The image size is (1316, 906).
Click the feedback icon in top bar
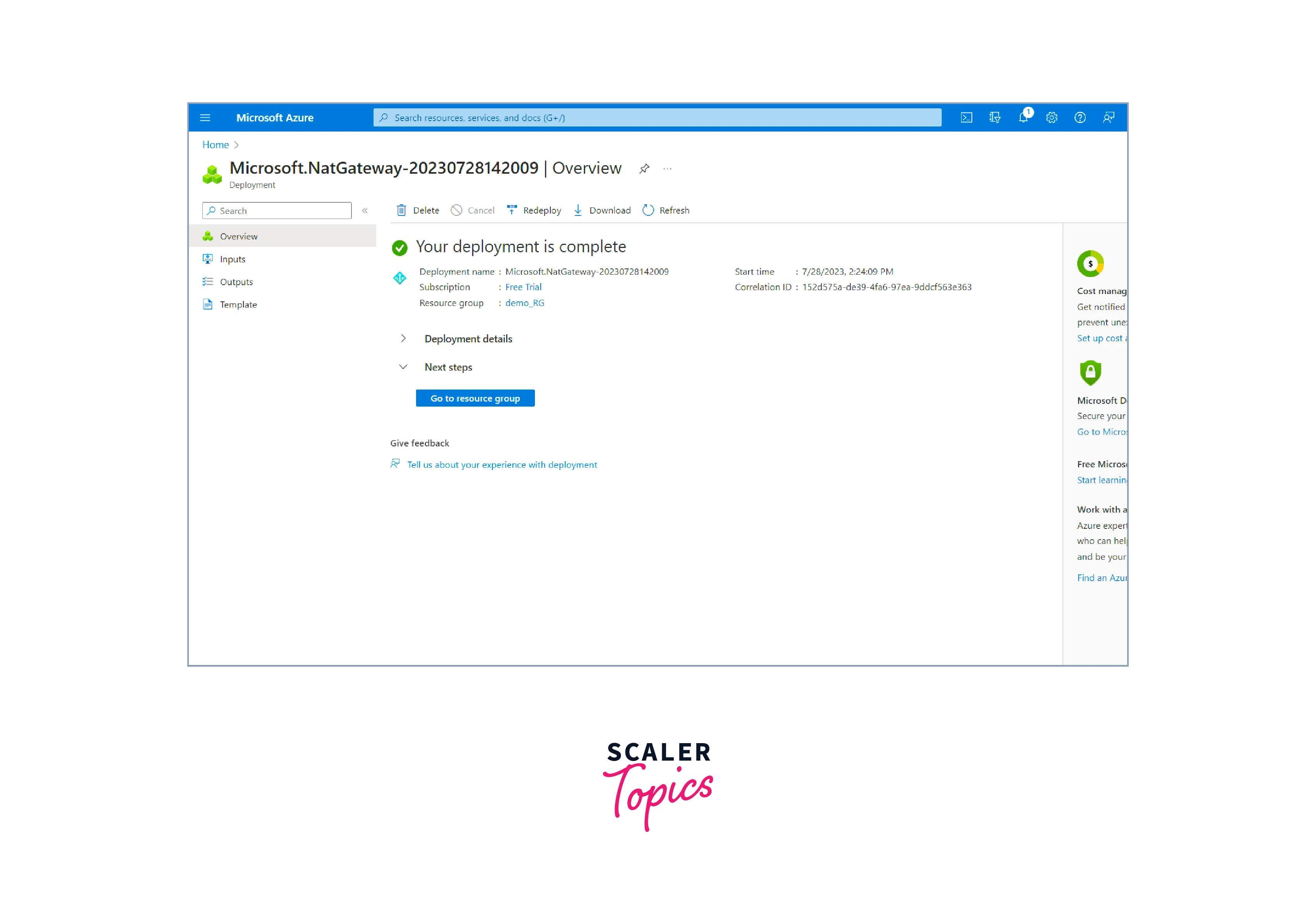click(1108, 118)
